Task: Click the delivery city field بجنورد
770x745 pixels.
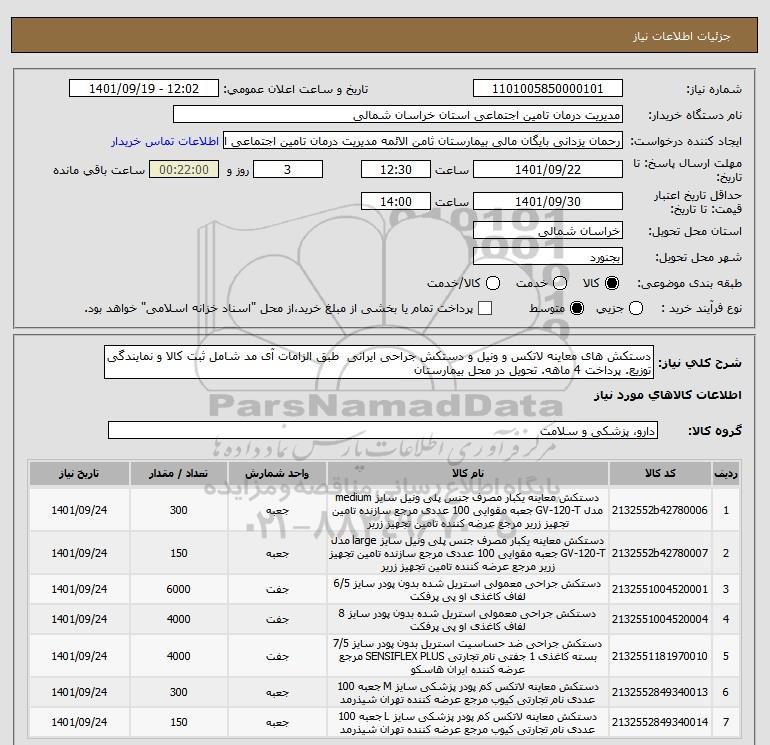Action: tap(548, 256)
